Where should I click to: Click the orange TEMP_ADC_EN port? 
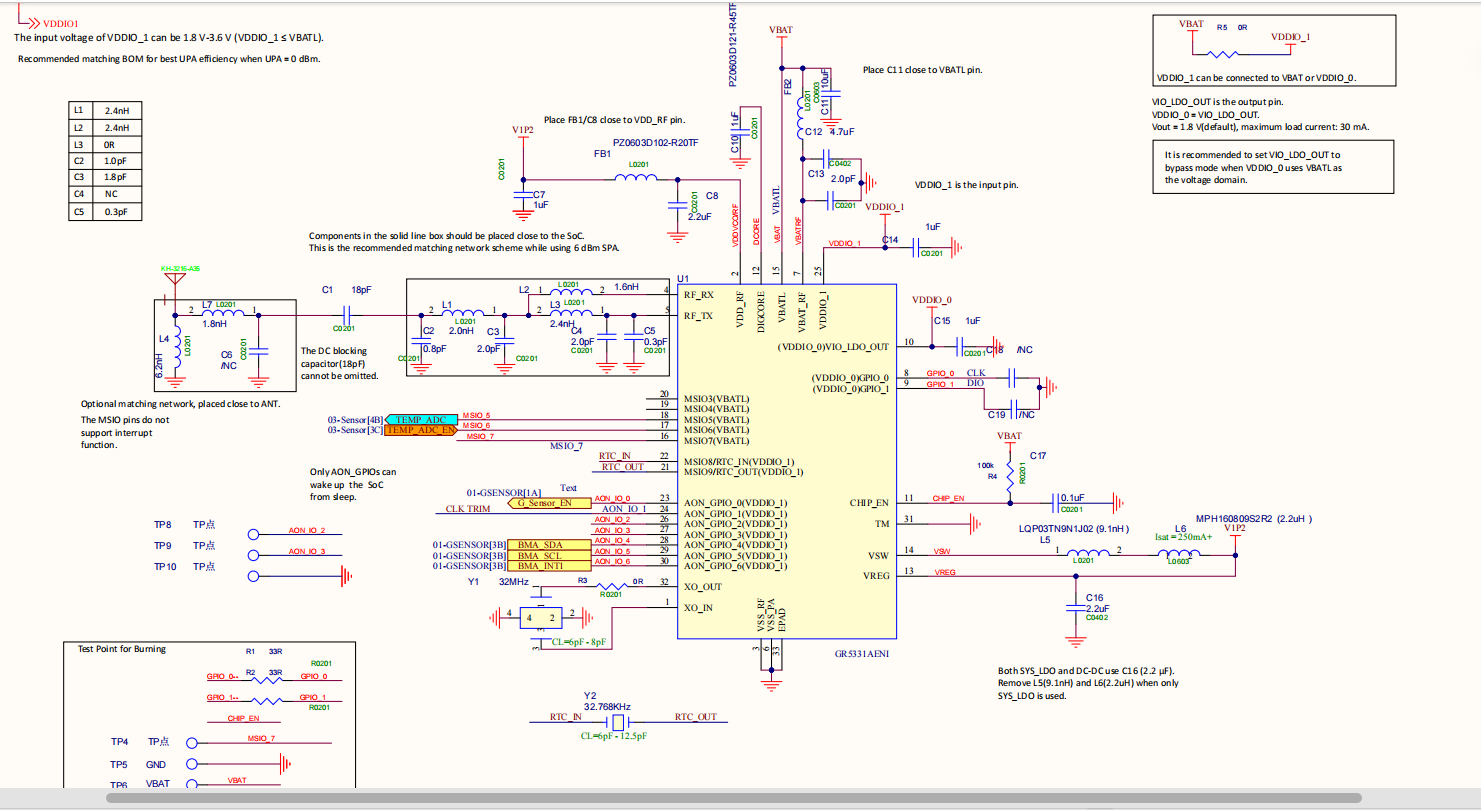421,430
